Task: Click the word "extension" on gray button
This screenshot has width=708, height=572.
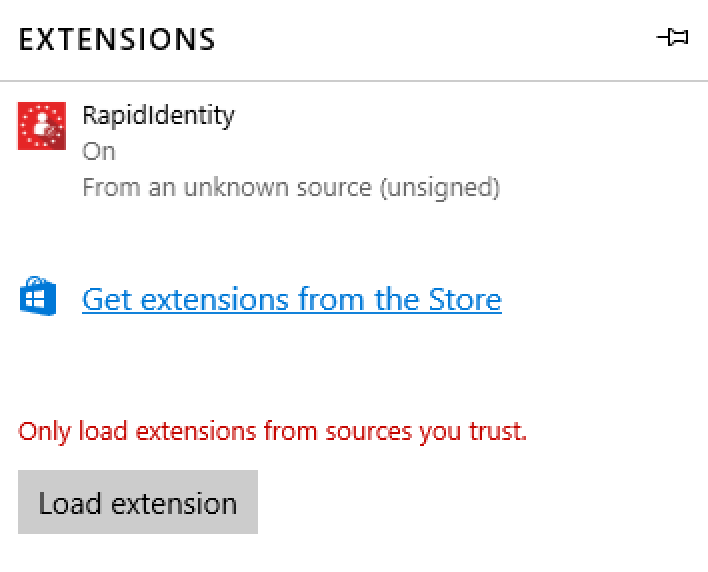Action: click(174, 503)
